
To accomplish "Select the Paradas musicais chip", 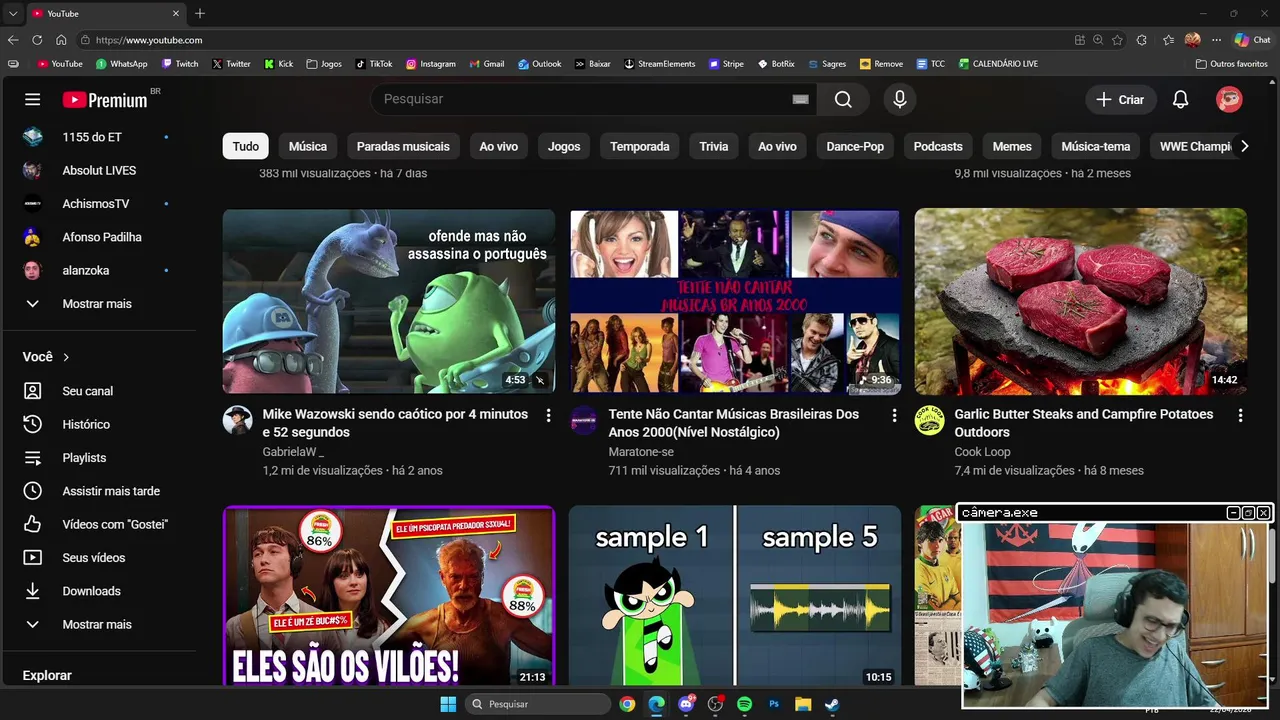I will (x=403, y=146).
